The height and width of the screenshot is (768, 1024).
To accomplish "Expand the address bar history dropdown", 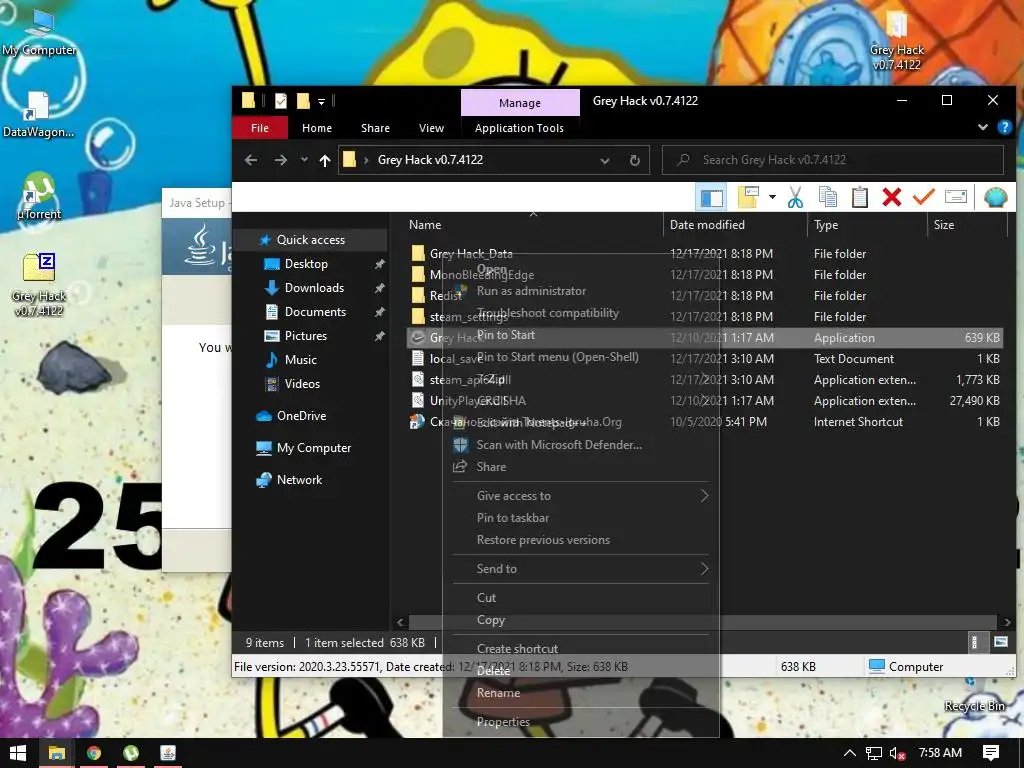I will click(605, 160).
